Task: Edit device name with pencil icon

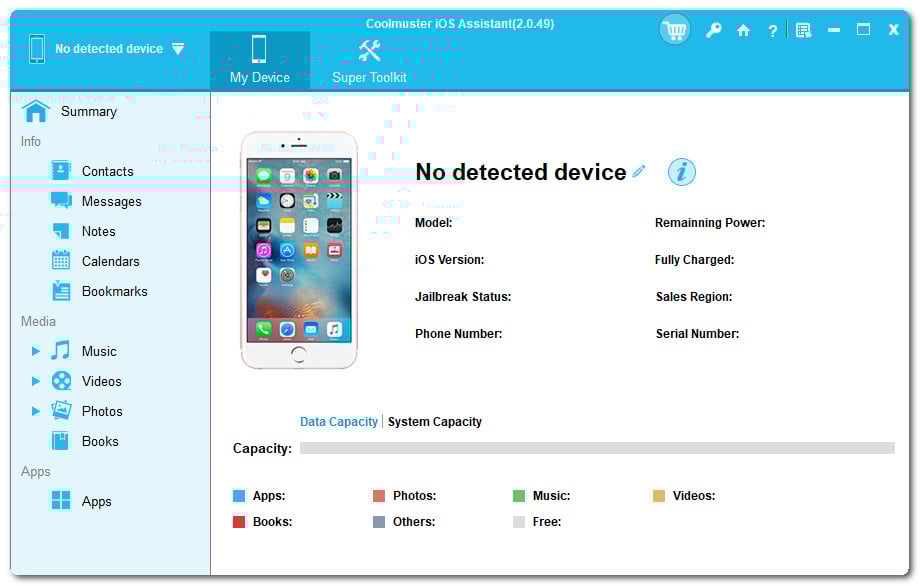Action: coord(639,171)
